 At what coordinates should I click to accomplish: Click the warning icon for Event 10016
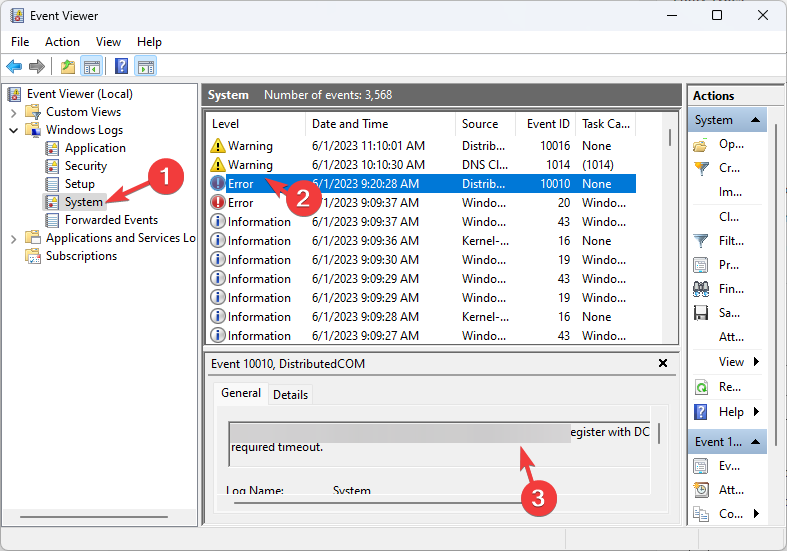tap(218, 146)
